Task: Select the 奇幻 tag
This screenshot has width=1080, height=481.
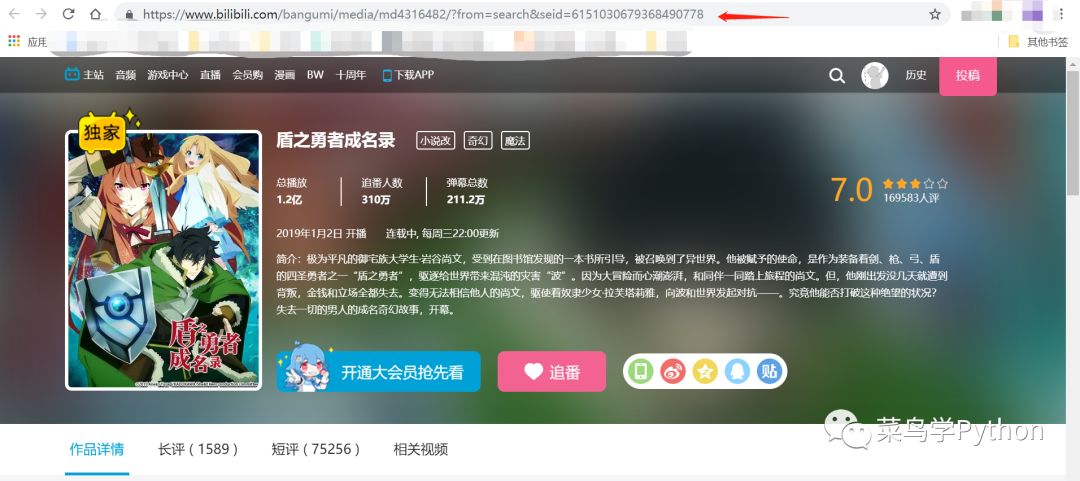Action: (478, 141)
